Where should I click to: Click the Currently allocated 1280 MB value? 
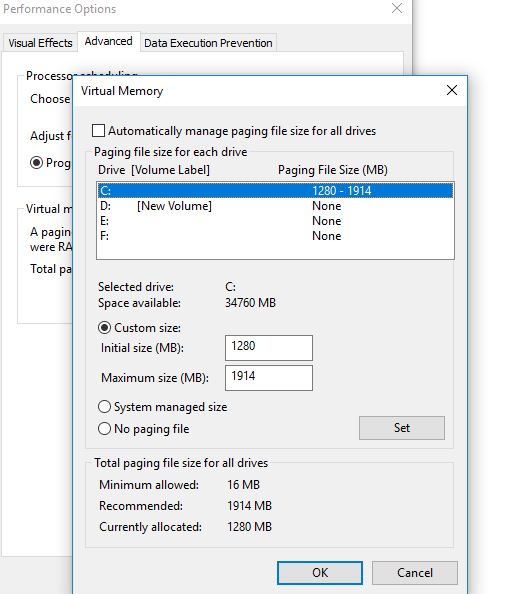pyautogui.click(x=249, y=527)
